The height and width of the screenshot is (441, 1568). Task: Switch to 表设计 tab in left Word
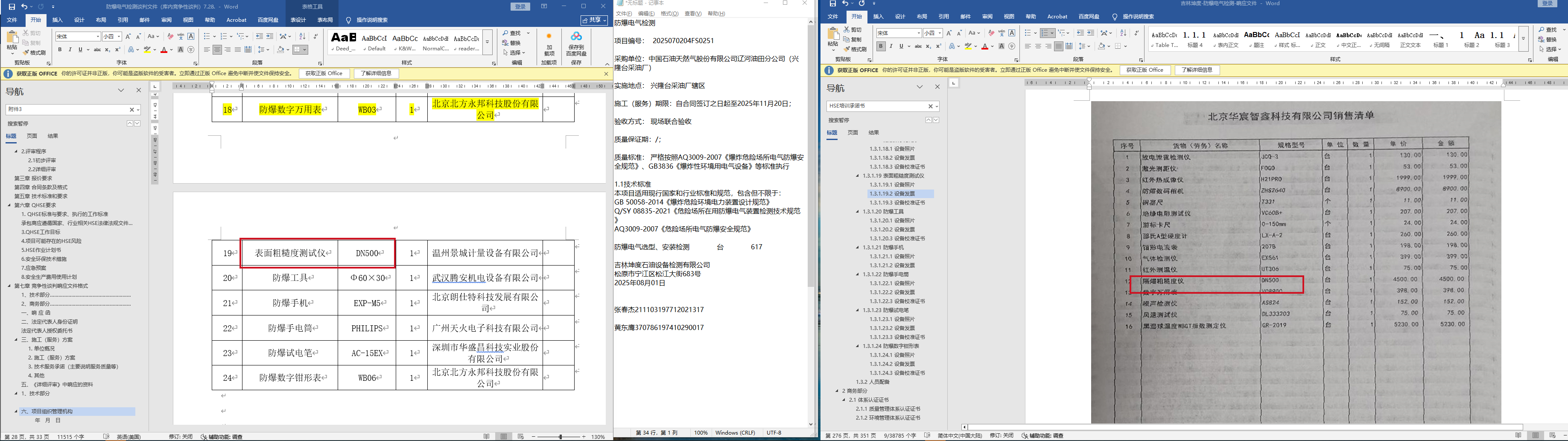[298, 20]
